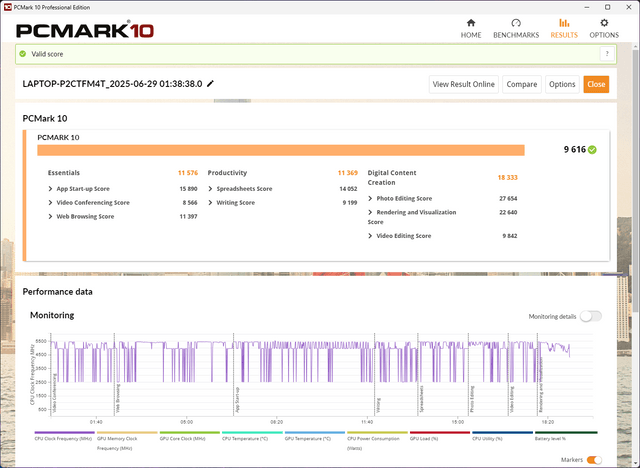The width and height of the screenshot is (640, 468).
Task: Toggle GPU Core Clock legend swatch
Action: (x=190, y=433)
